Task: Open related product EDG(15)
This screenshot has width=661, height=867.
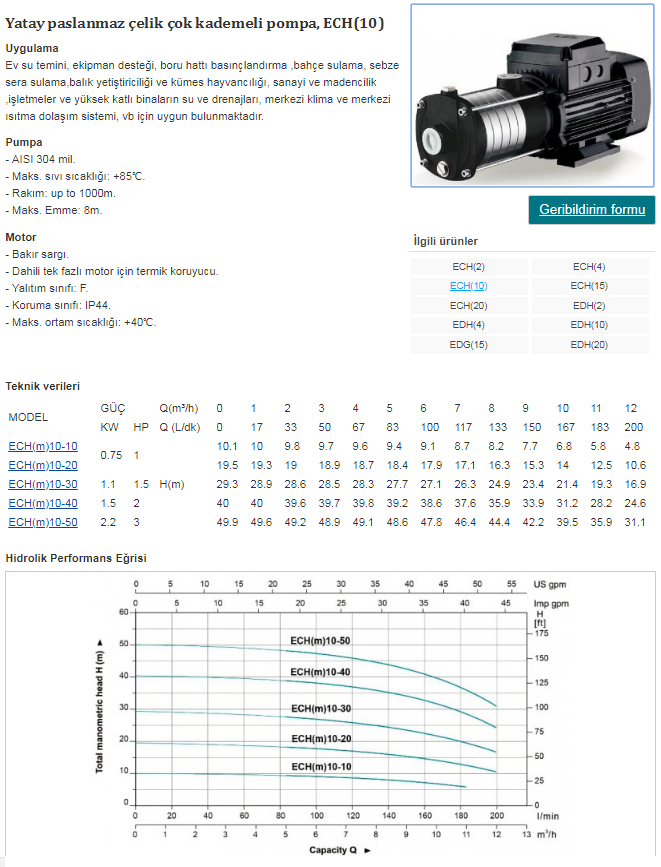Action: tap(469, 345)
